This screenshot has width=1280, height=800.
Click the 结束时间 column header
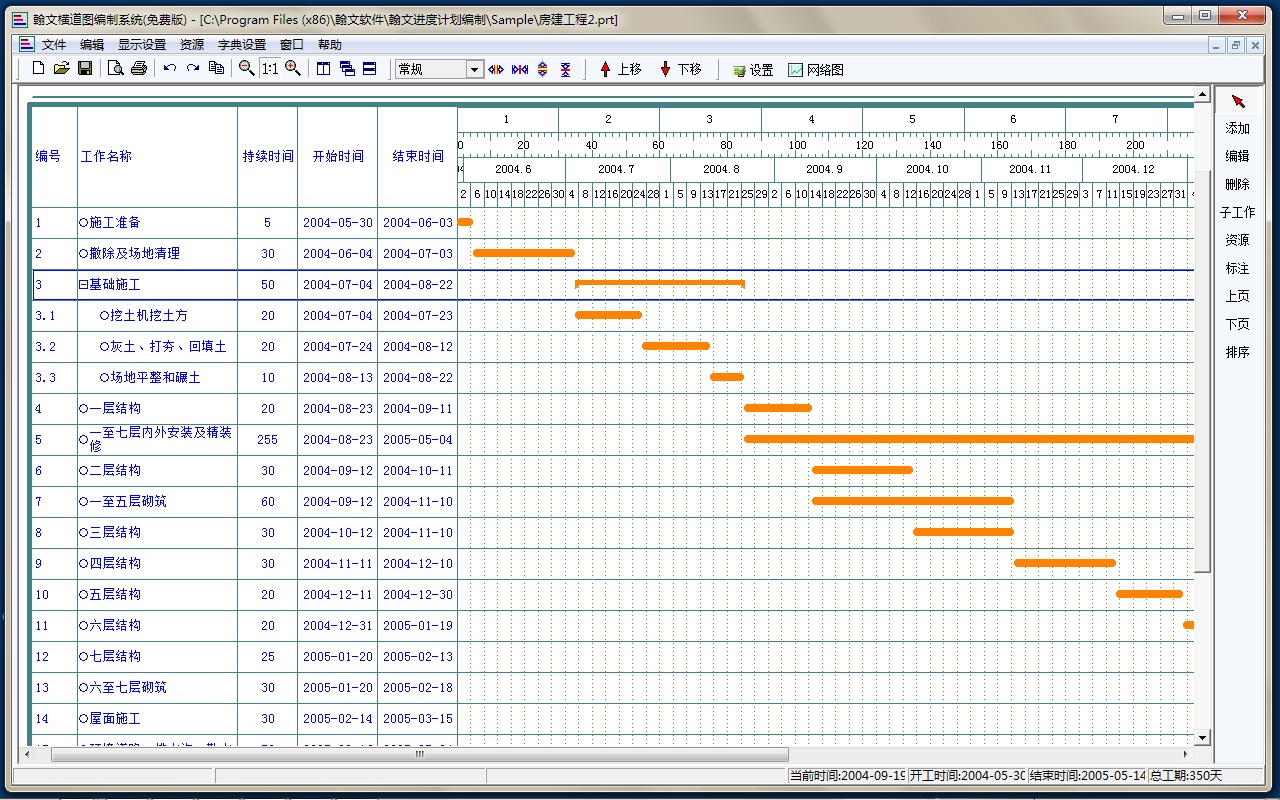(418, 157)
